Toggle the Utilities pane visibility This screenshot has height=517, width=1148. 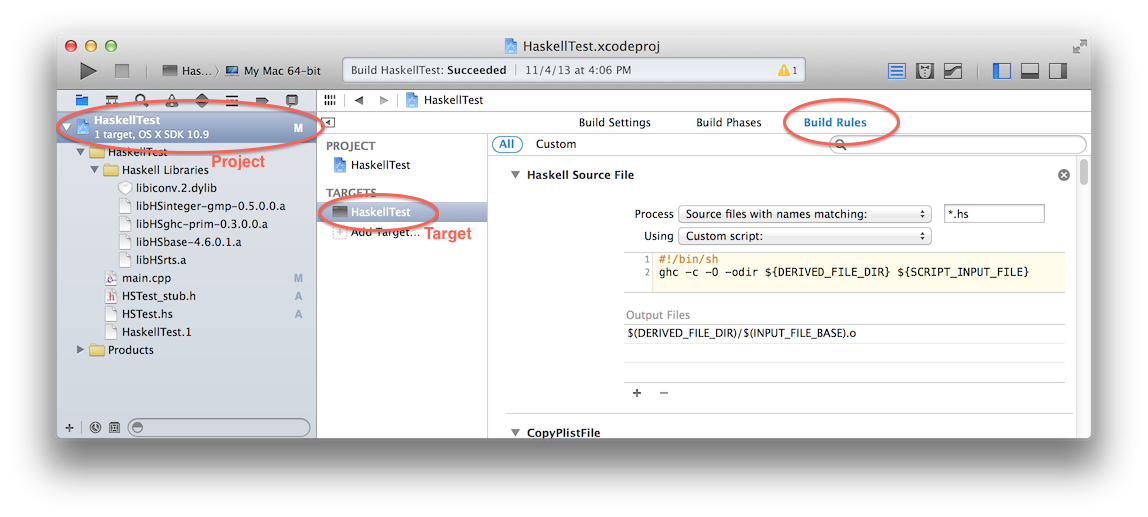pyautogui.click(x=1058, y=71)
